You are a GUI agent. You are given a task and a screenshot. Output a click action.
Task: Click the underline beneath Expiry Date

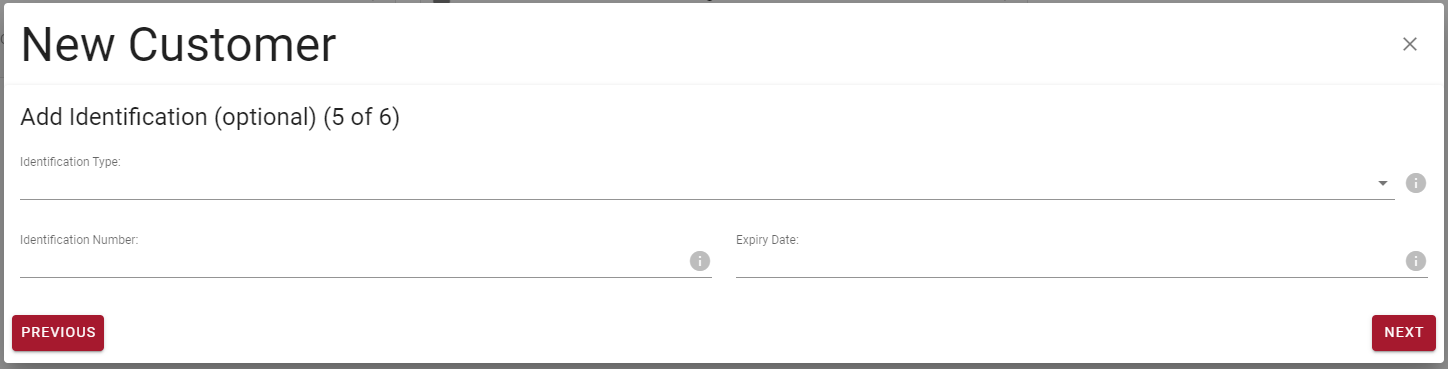tap(1082, 277)
